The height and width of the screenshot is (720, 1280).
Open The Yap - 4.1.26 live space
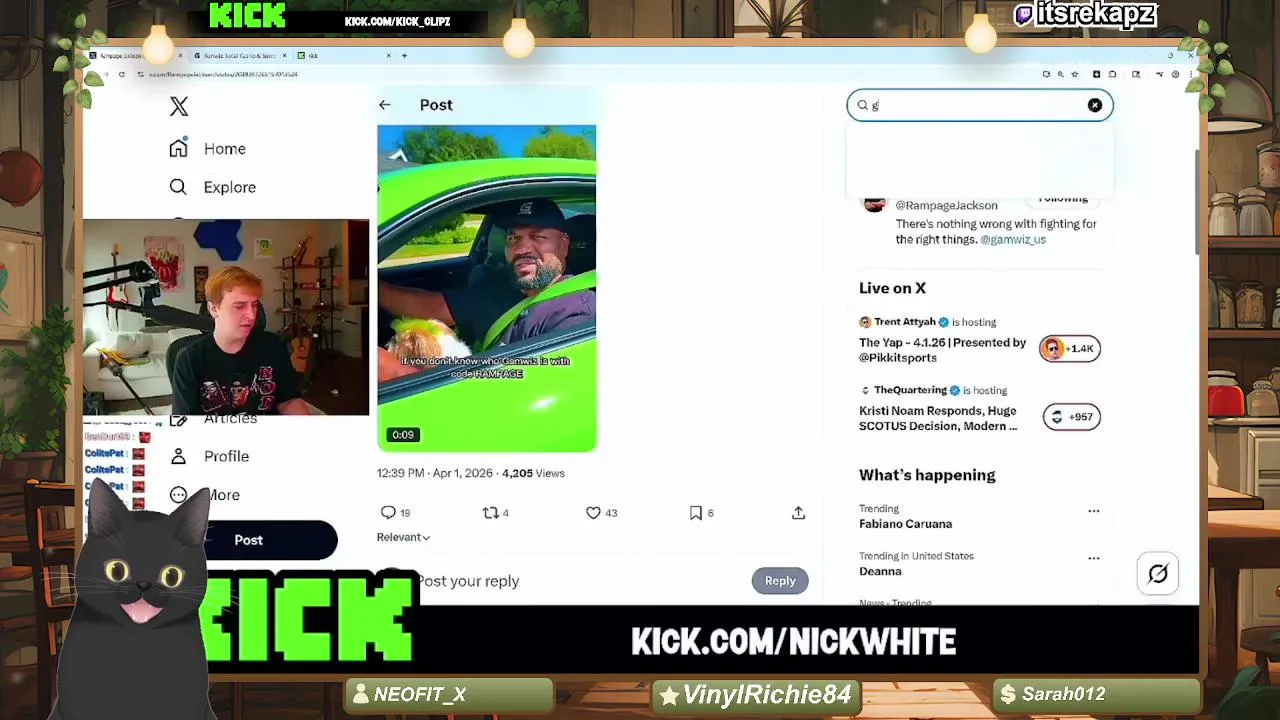click(x=942, y=350)
